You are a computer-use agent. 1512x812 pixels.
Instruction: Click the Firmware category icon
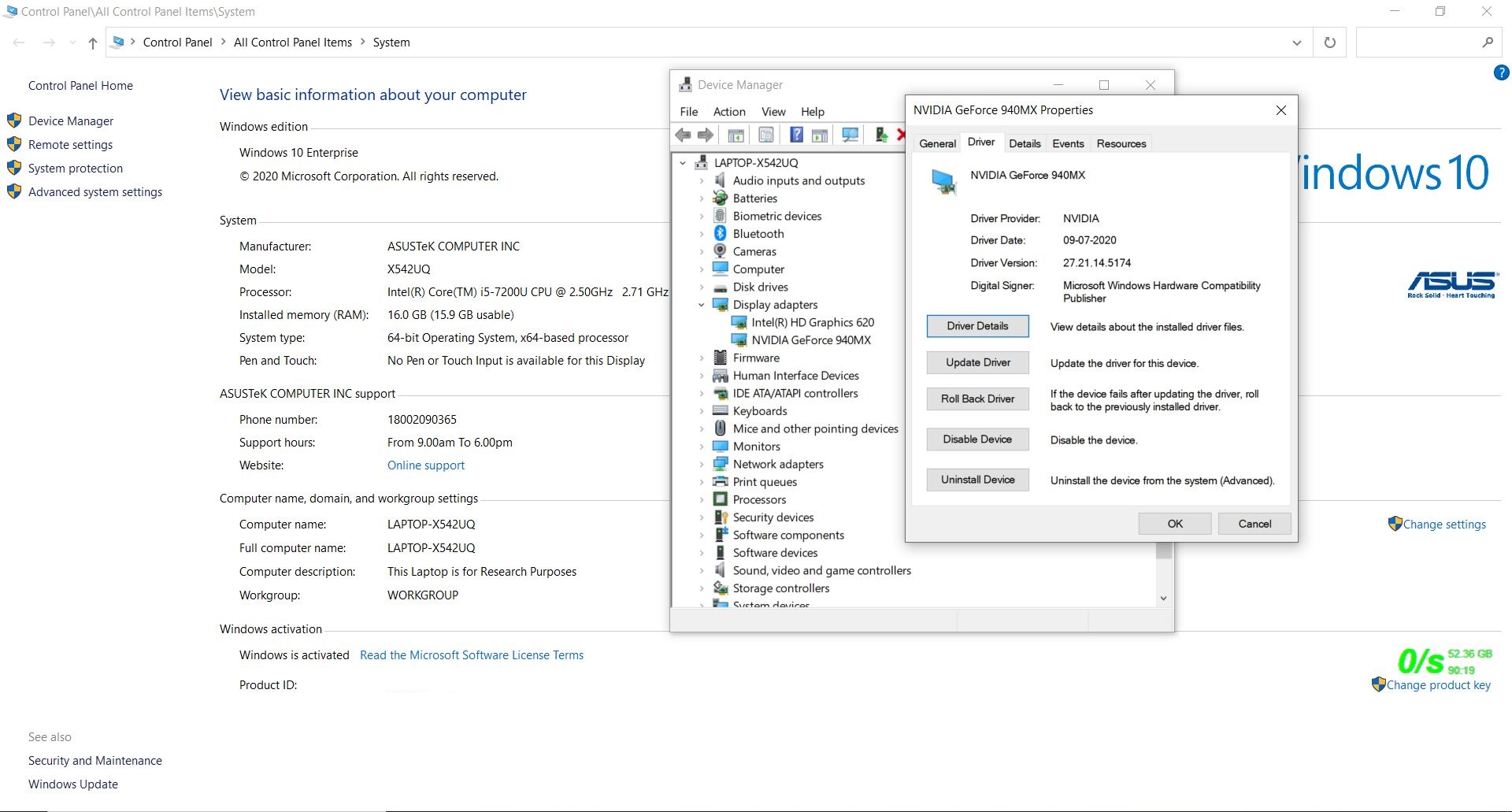[x=720, y=358]
